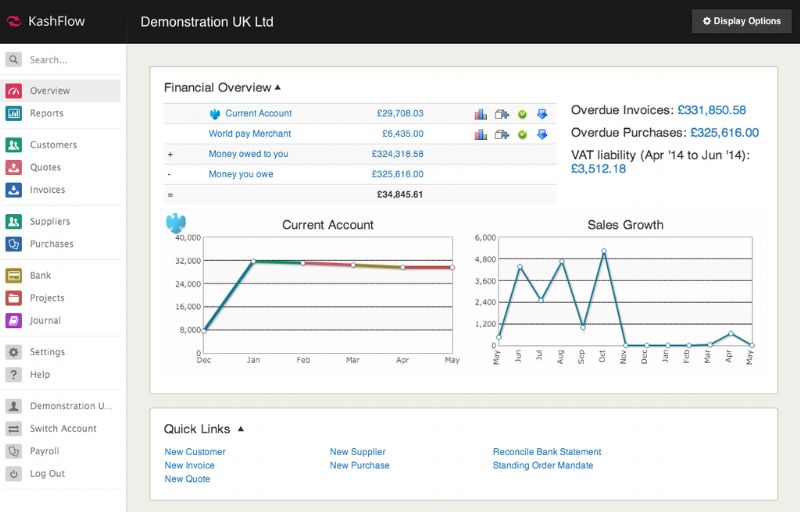Collapse the Quick Links section
The image size is (800, 512).
[x=241, y=429]
